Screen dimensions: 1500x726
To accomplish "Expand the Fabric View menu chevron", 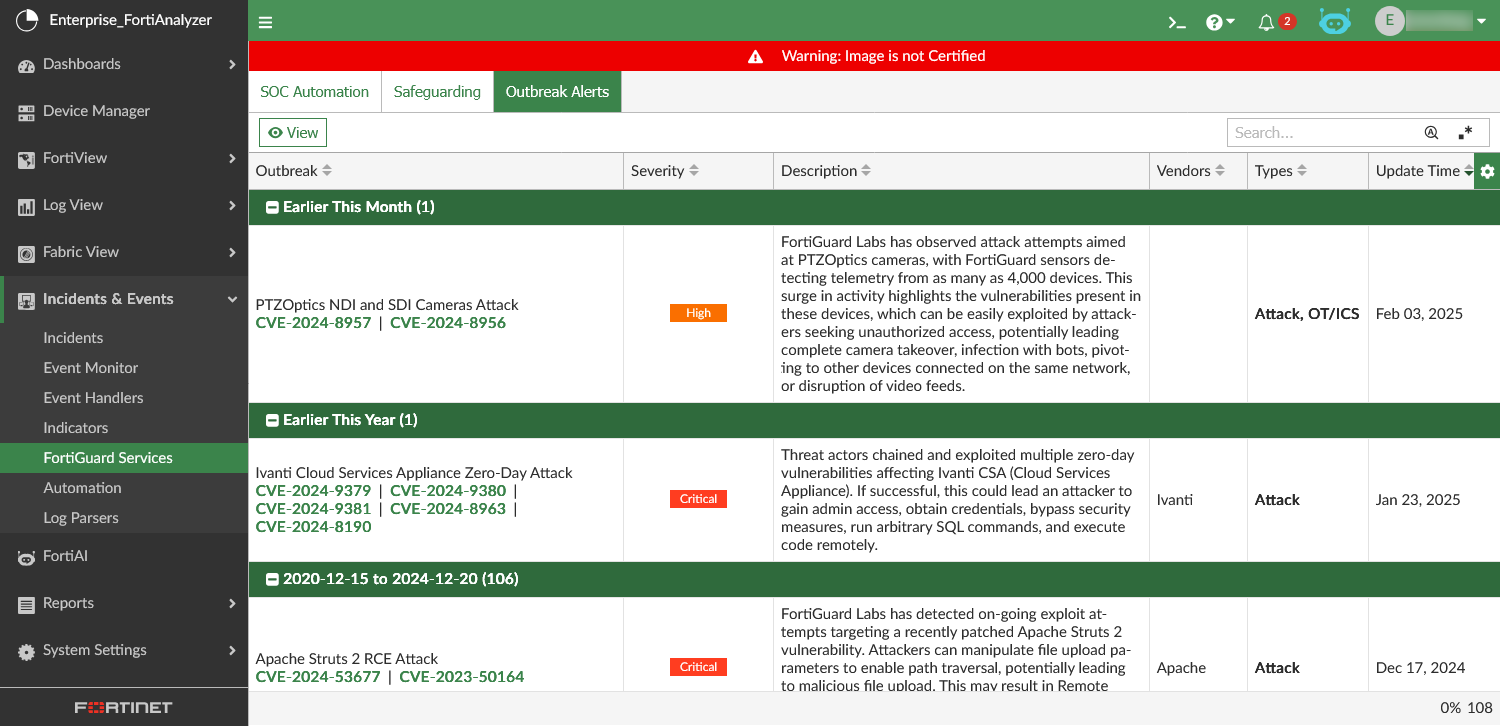I will pyautogui.click(x=232, y=252).
